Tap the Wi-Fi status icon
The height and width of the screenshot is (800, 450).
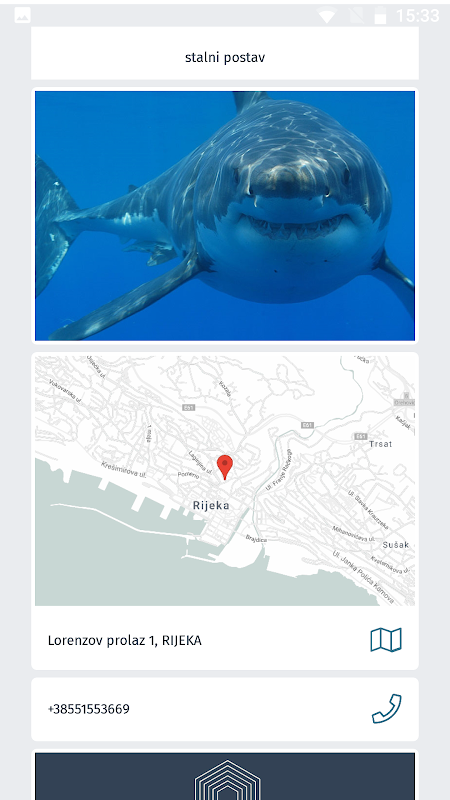[327, 16]
